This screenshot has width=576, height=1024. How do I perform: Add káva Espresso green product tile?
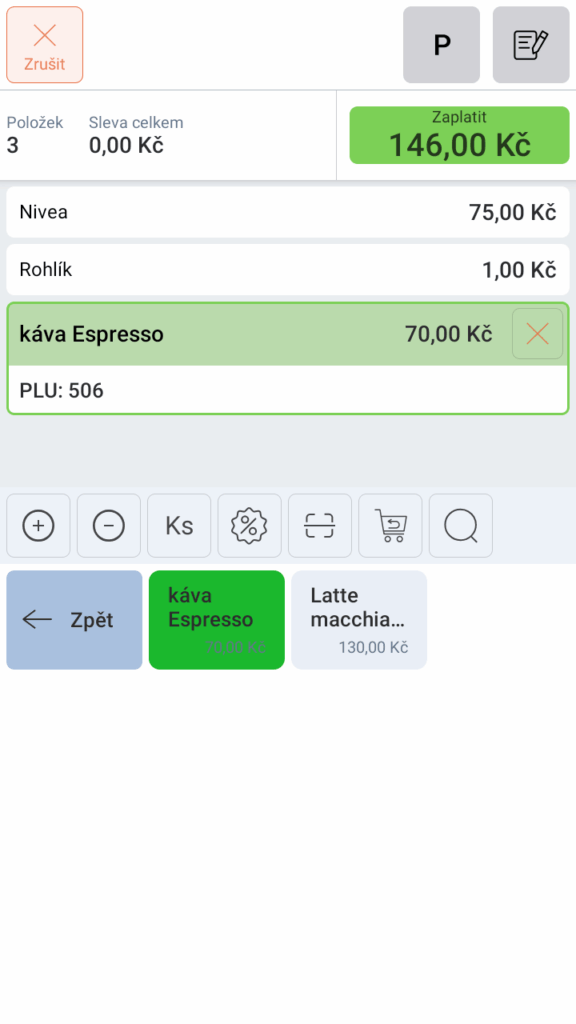[x=217, y=620]
